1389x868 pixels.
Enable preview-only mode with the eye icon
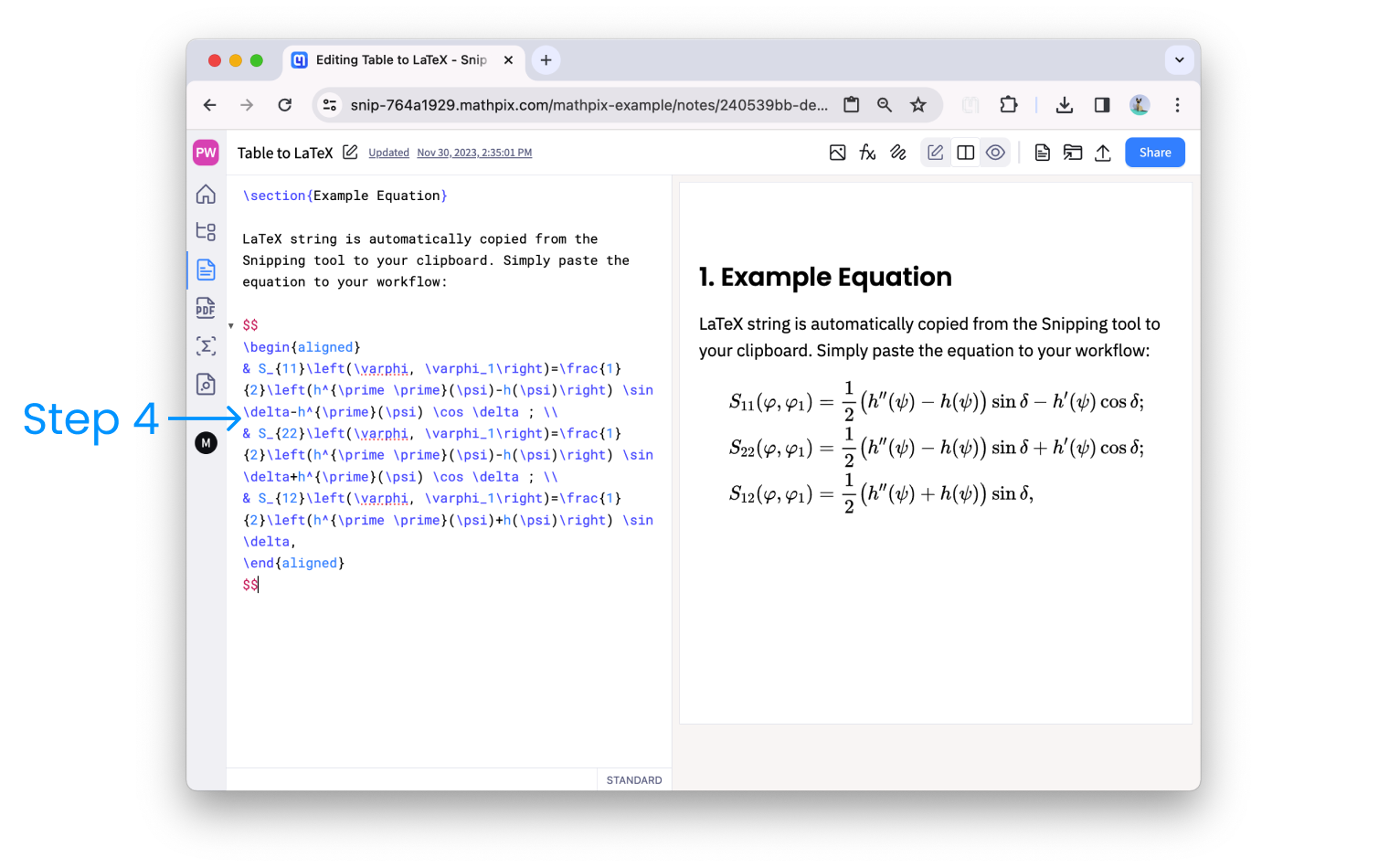pos(995,152)
